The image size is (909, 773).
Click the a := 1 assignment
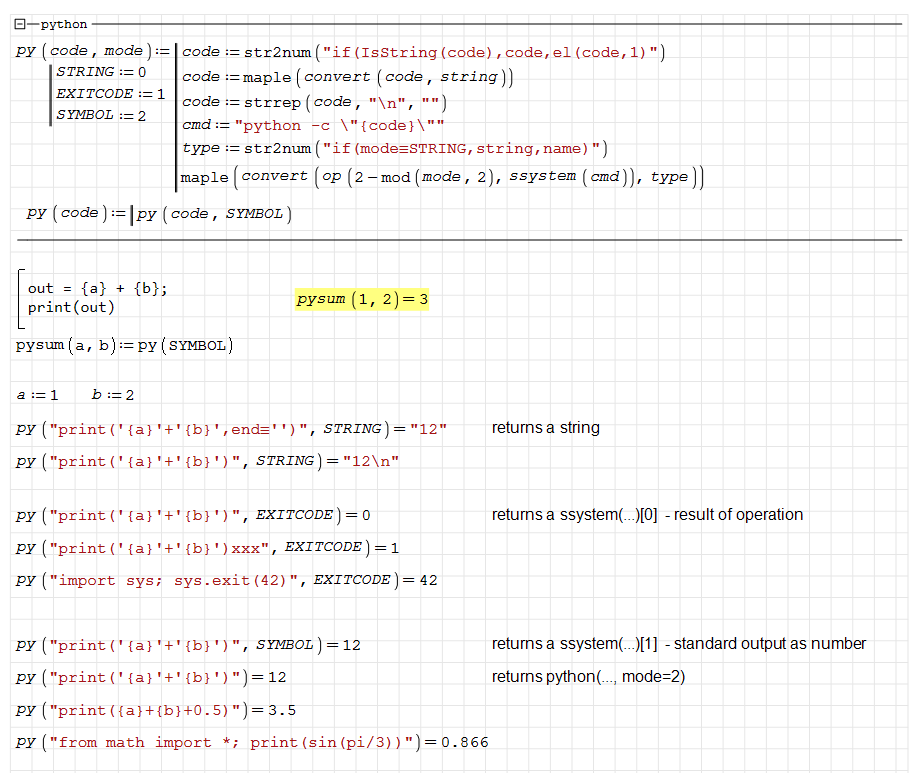pos(38,395)
